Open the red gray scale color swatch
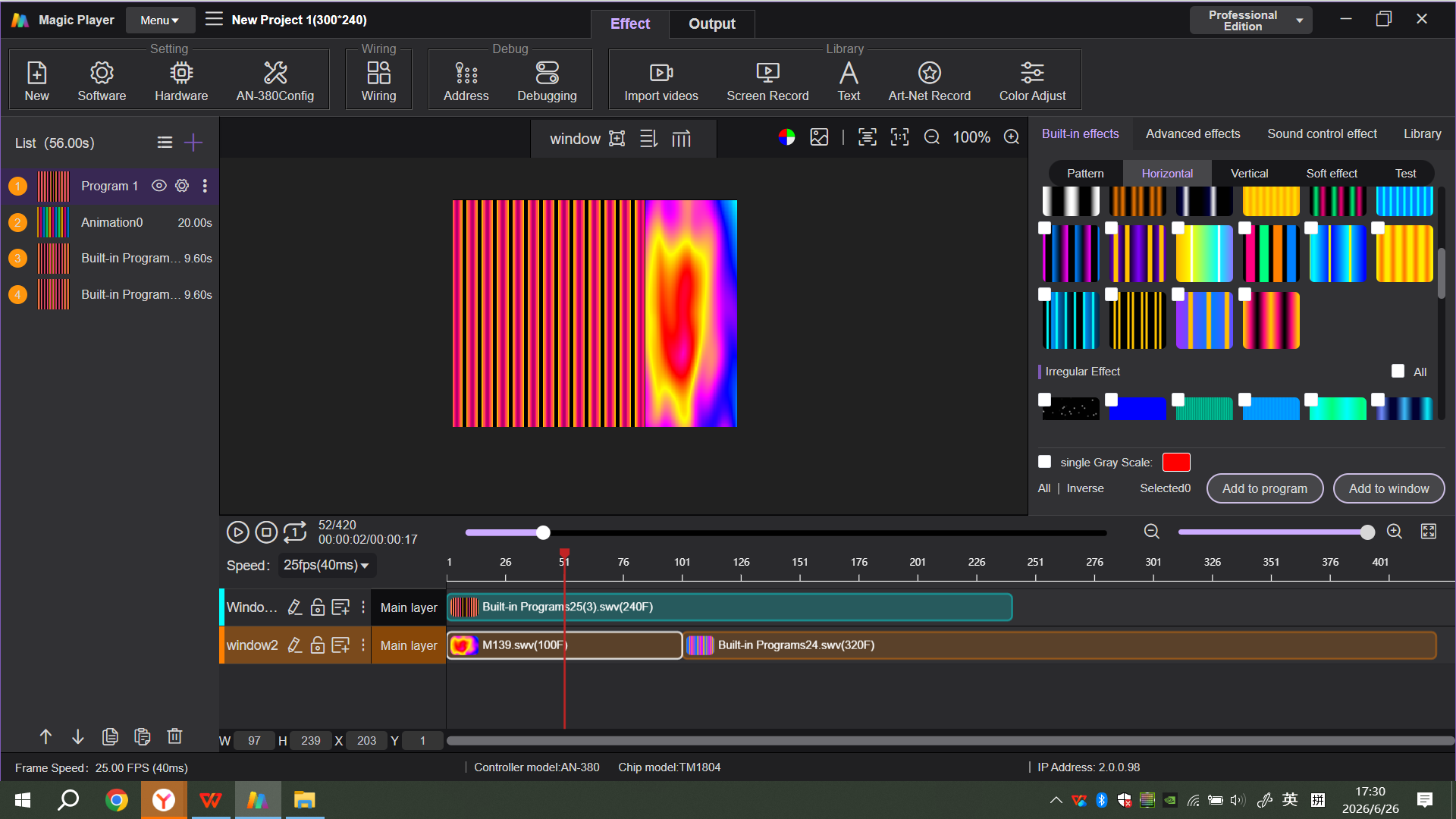The width and height of the screenshot is (1456, 819). pos(1176,462)
